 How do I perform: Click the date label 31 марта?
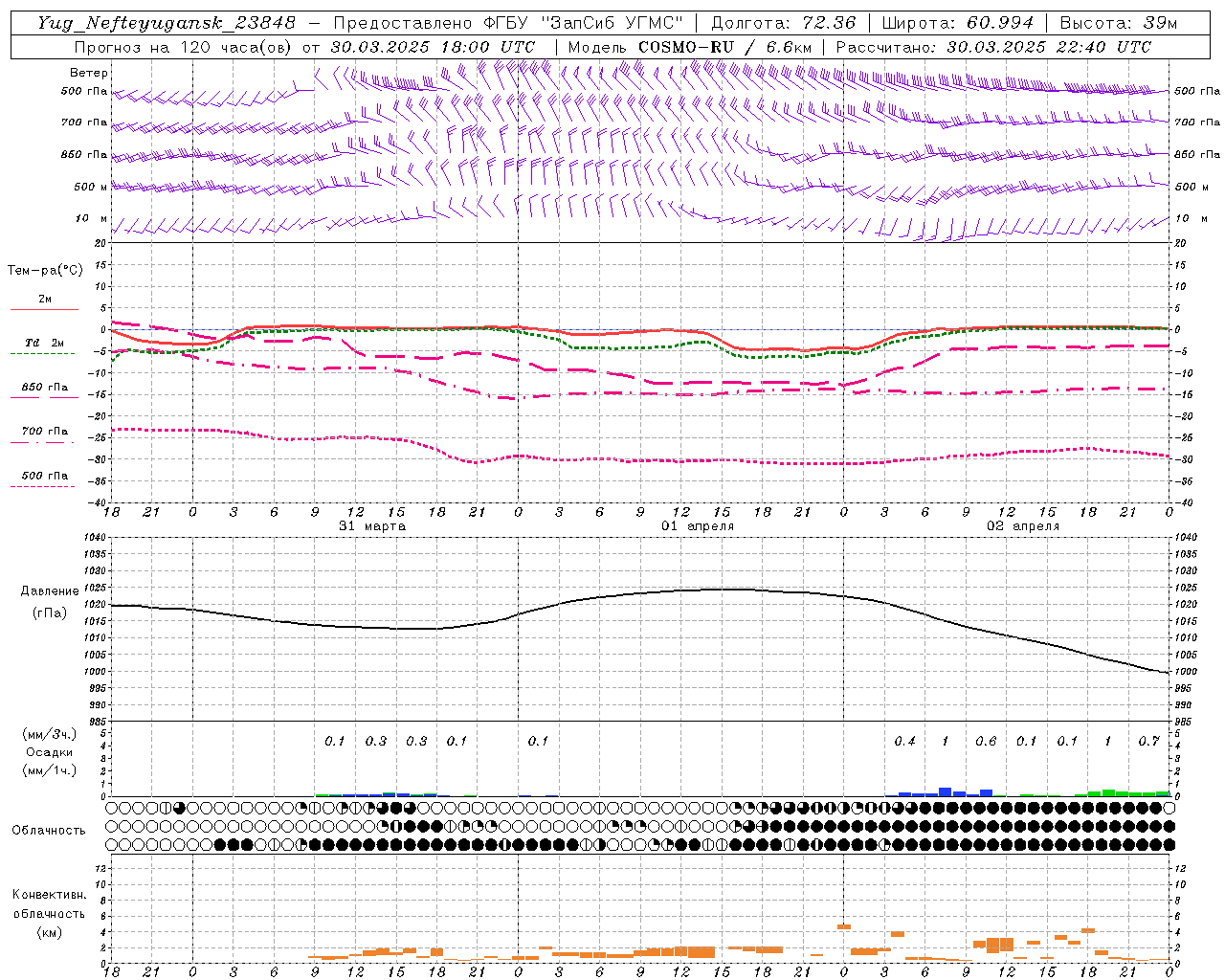coord(372,526)
